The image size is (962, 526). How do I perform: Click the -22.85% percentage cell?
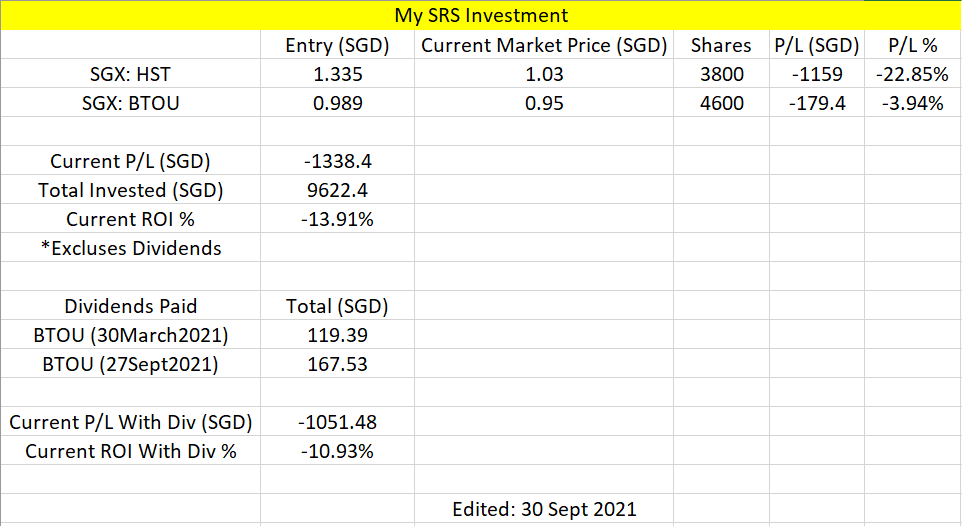[913, 74]
